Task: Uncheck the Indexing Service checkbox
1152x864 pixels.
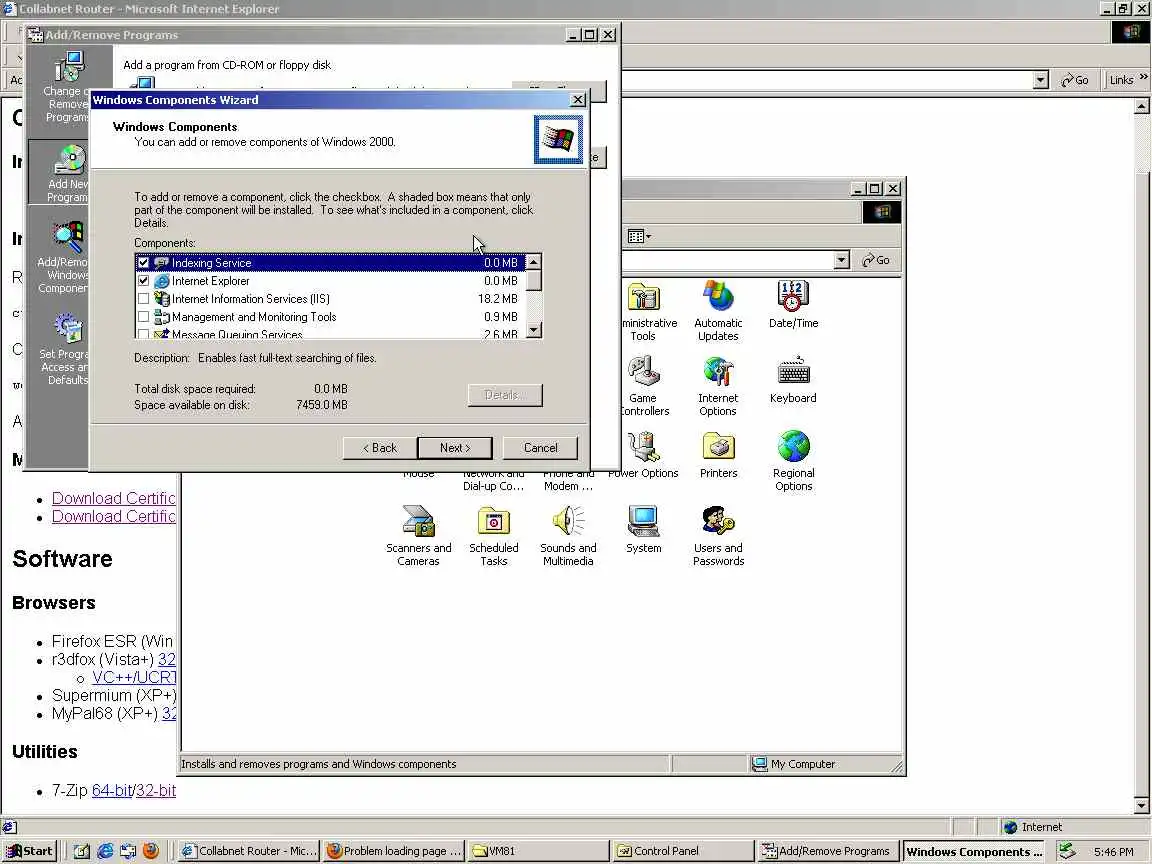Action: coord(143,262)
